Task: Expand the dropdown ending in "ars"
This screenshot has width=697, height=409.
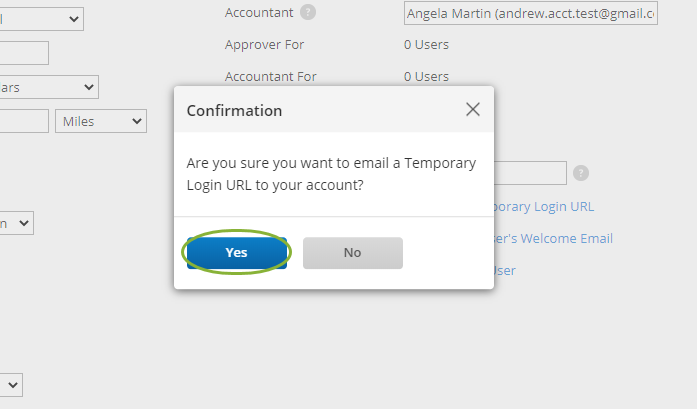Action: click(x=48, y=88)
